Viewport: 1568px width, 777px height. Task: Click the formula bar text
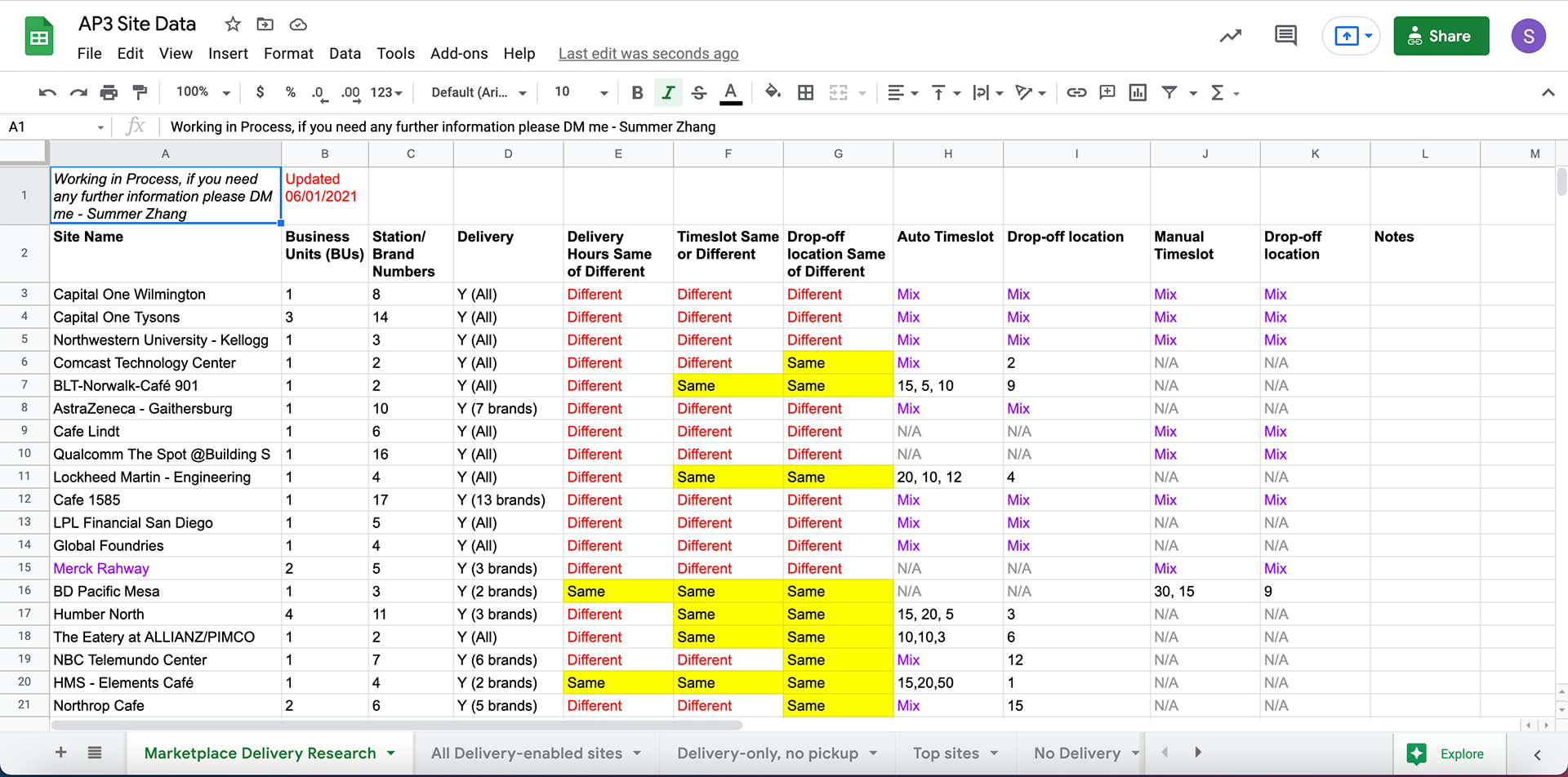(443, 127)
